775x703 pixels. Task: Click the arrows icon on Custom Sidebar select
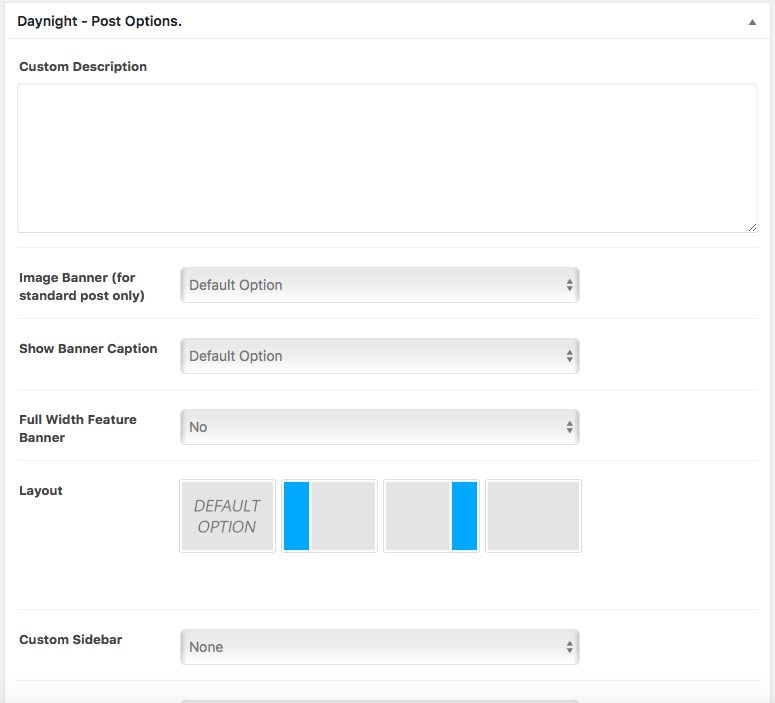569,647
